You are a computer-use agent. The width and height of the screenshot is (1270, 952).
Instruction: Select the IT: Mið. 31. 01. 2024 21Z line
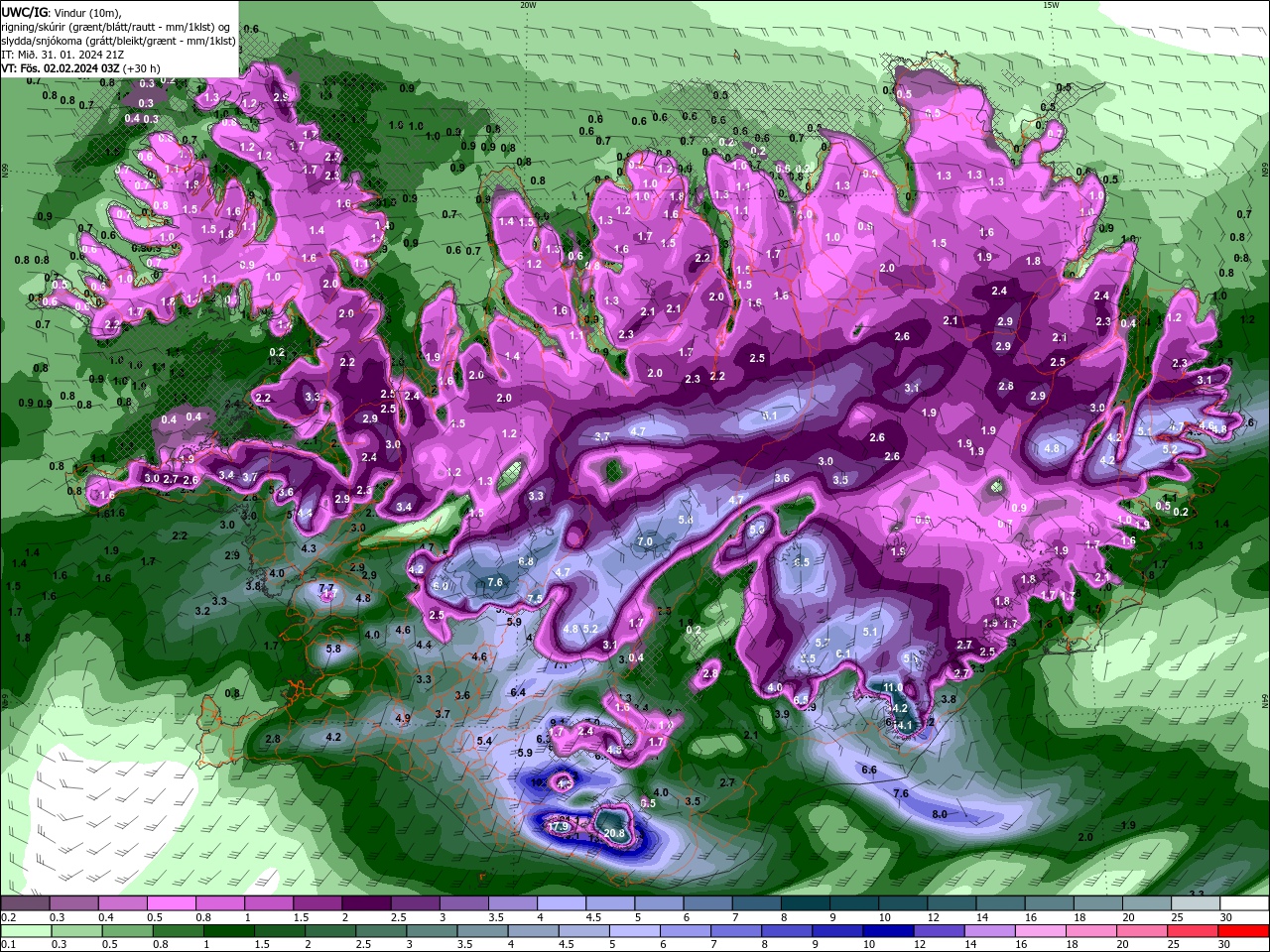click(63, 55)
